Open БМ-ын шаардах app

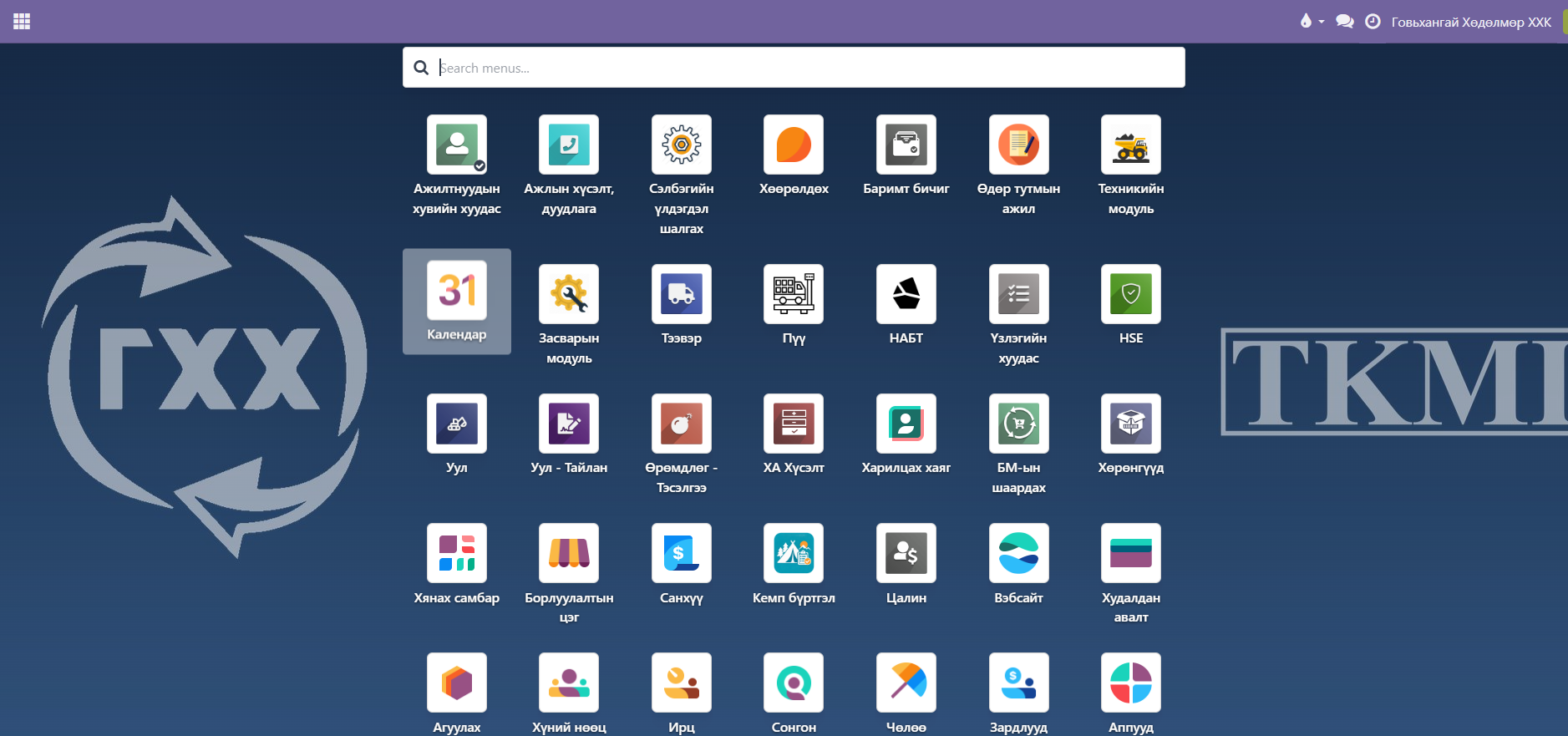pyautogui.click(x=1018, y=424)
